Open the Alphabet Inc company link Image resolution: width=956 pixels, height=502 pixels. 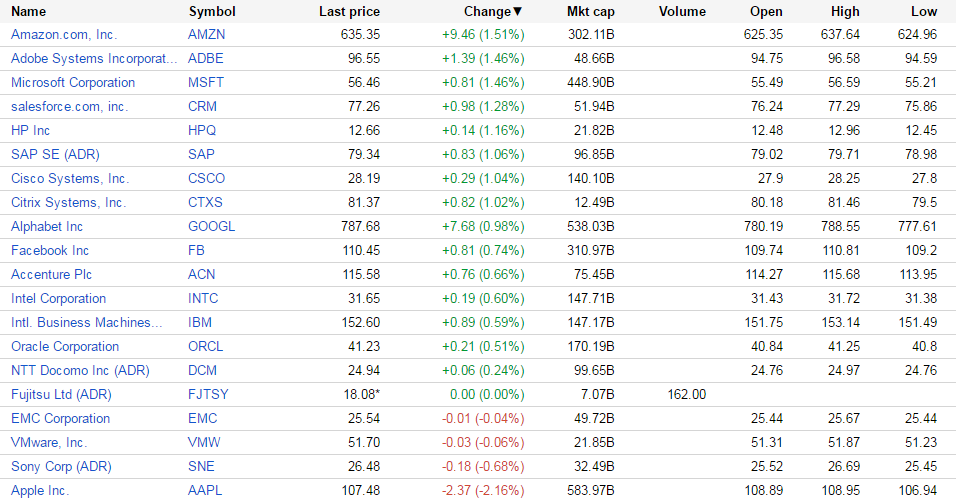tap(47, 227)
